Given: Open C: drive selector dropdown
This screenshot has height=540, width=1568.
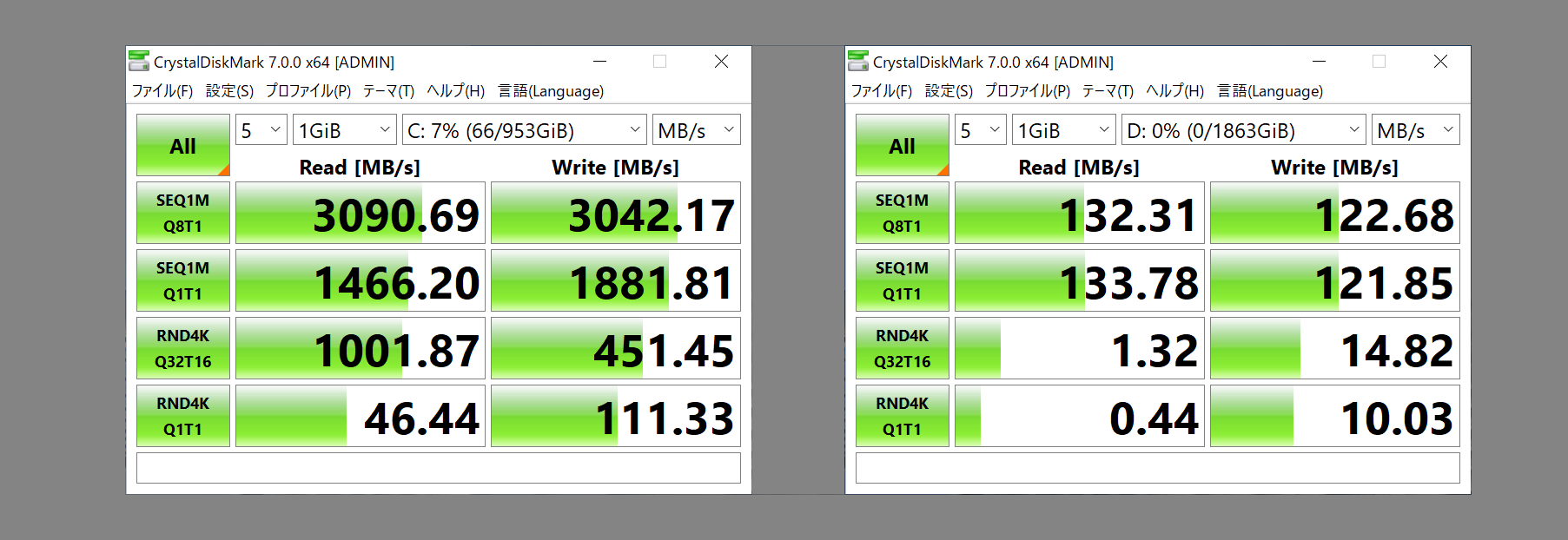Looking at the screenshot, I should pos(525,130).
